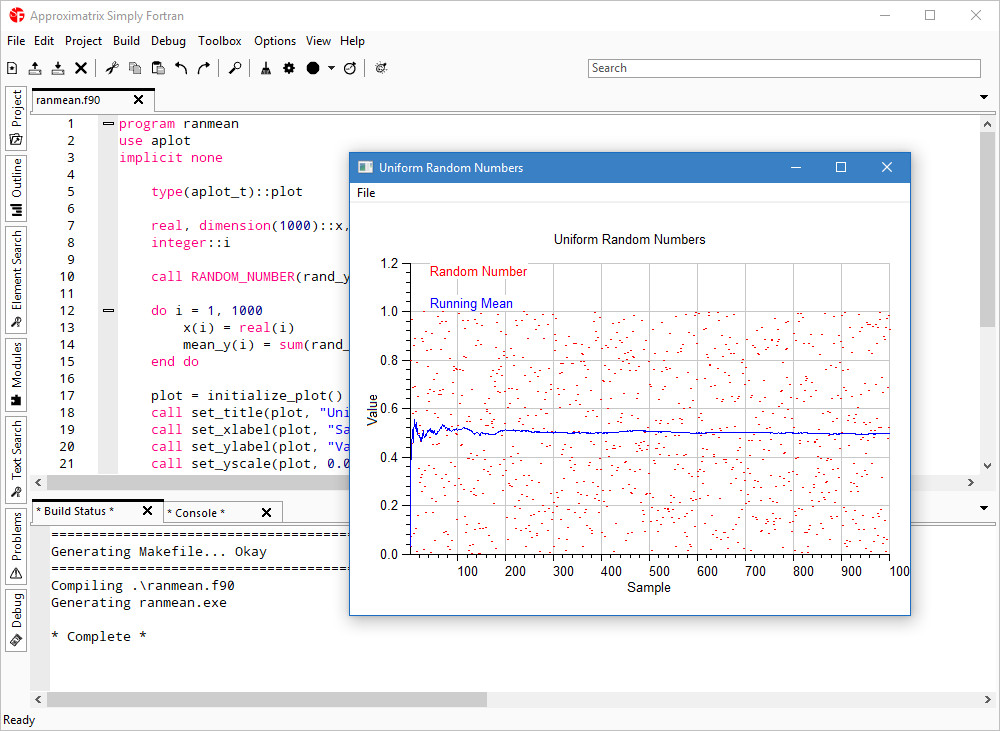
Task: Click the New File toolbar icon
Action: [x=12, y=68]
